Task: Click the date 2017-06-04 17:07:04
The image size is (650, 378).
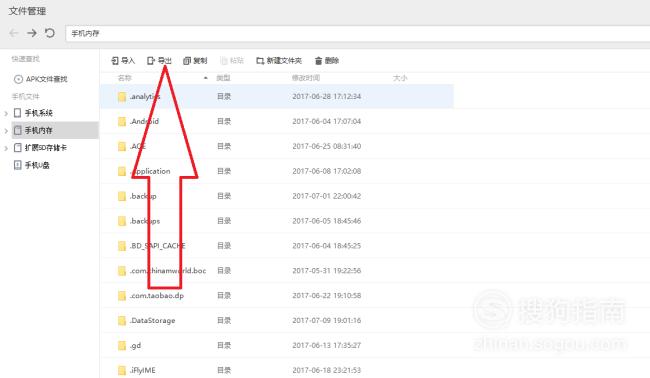Action: pyautogui.click(x=327, y=121)
